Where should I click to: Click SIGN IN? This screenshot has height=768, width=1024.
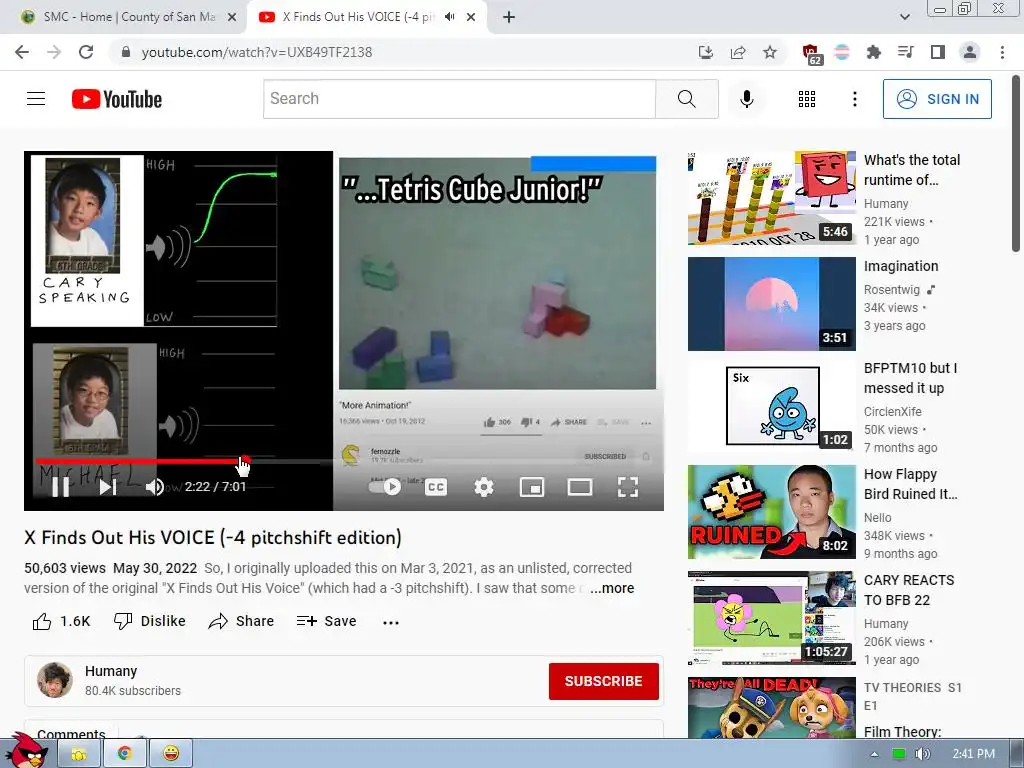pos(937,99)
